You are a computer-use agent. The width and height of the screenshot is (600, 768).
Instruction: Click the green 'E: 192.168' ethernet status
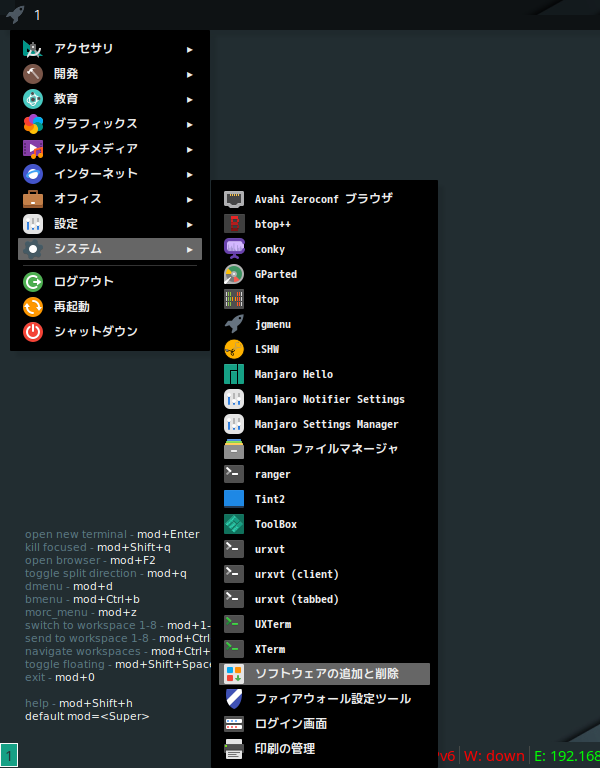pyautogui.click(x=567, y=756)
